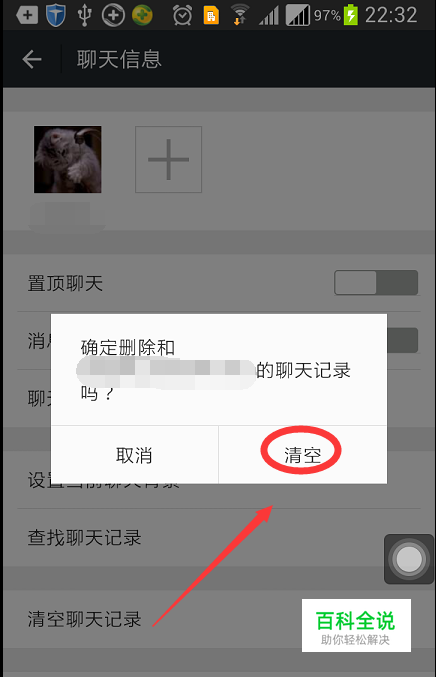
Task: Tap the 聊天信息 page title
Action: 119,59
